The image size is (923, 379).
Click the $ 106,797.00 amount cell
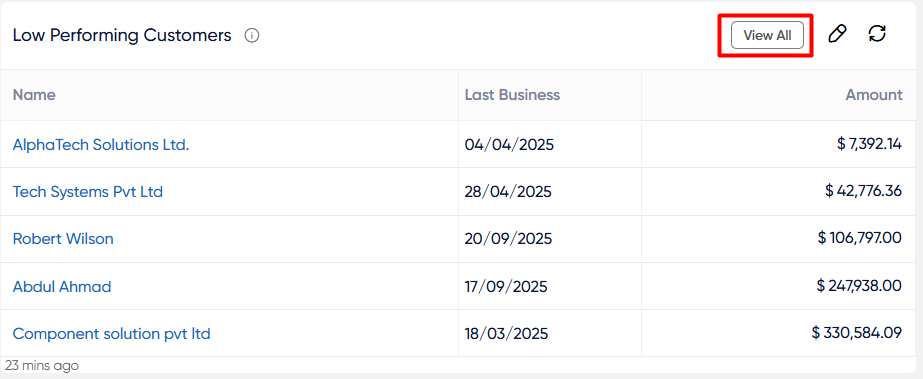[x=859, y=238]
